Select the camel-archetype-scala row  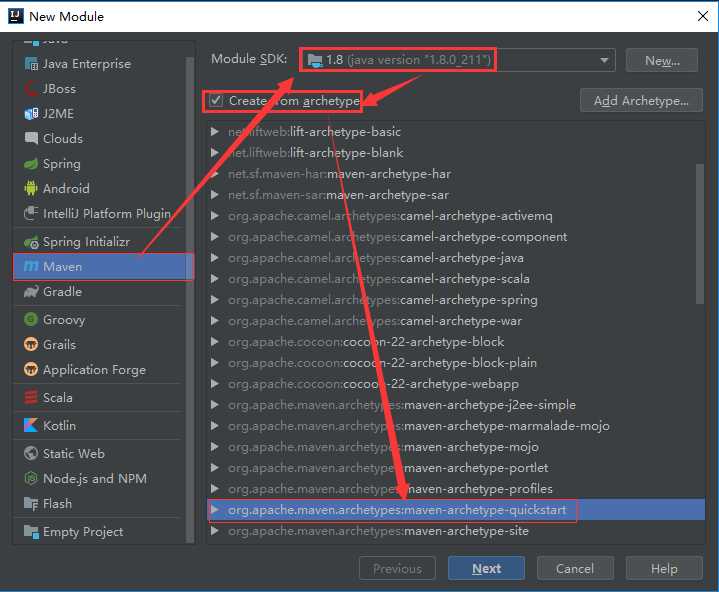tap(455, 279)
